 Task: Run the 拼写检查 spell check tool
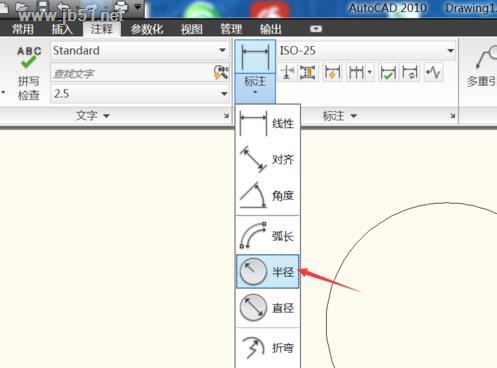point(29,73)
